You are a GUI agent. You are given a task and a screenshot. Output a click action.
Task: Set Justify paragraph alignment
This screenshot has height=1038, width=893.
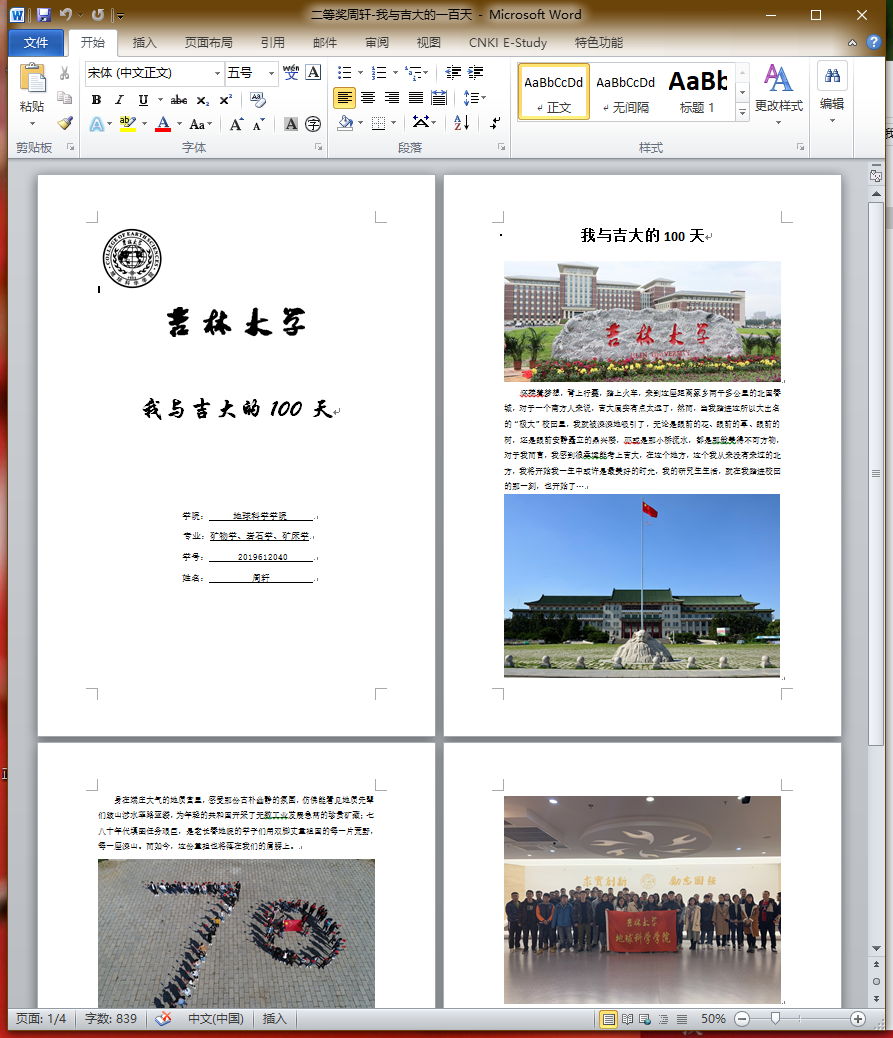coord(416,98)
